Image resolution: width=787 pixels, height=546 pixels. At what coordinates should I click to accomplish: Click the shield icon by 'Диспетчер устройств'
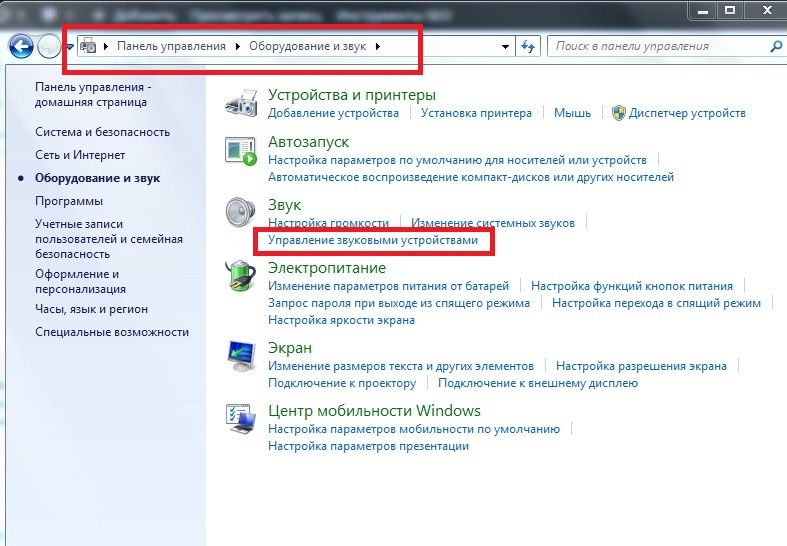(619, 113)
